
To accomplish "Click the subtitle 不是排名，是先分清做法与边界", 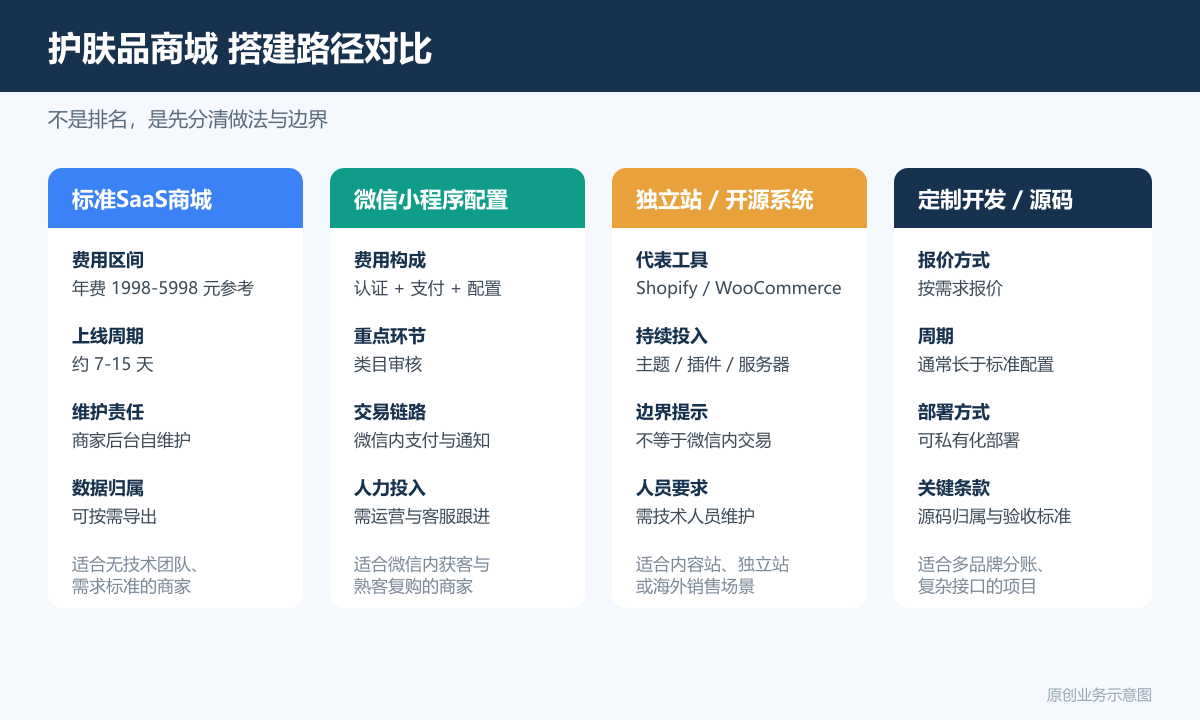I will tap(188, 119).
